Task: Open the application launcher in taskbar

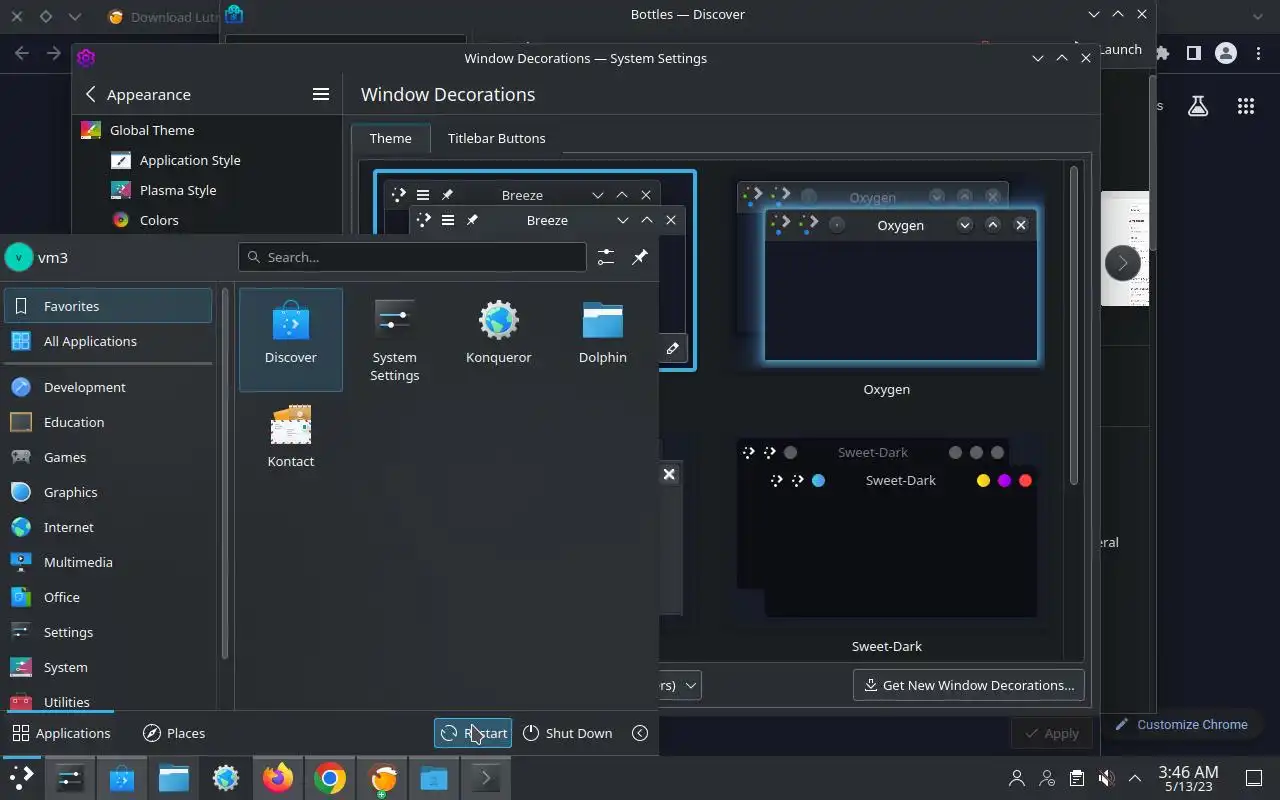Action: click(21, 778)
